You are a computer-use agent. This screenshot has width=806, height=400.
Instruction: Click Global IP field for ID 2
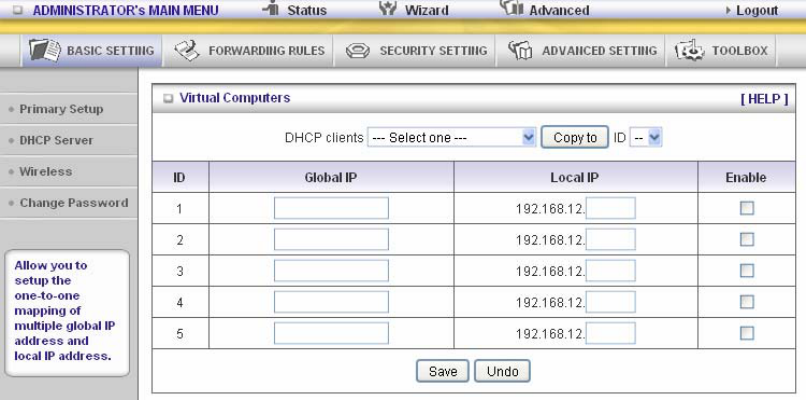coord(331,240)
